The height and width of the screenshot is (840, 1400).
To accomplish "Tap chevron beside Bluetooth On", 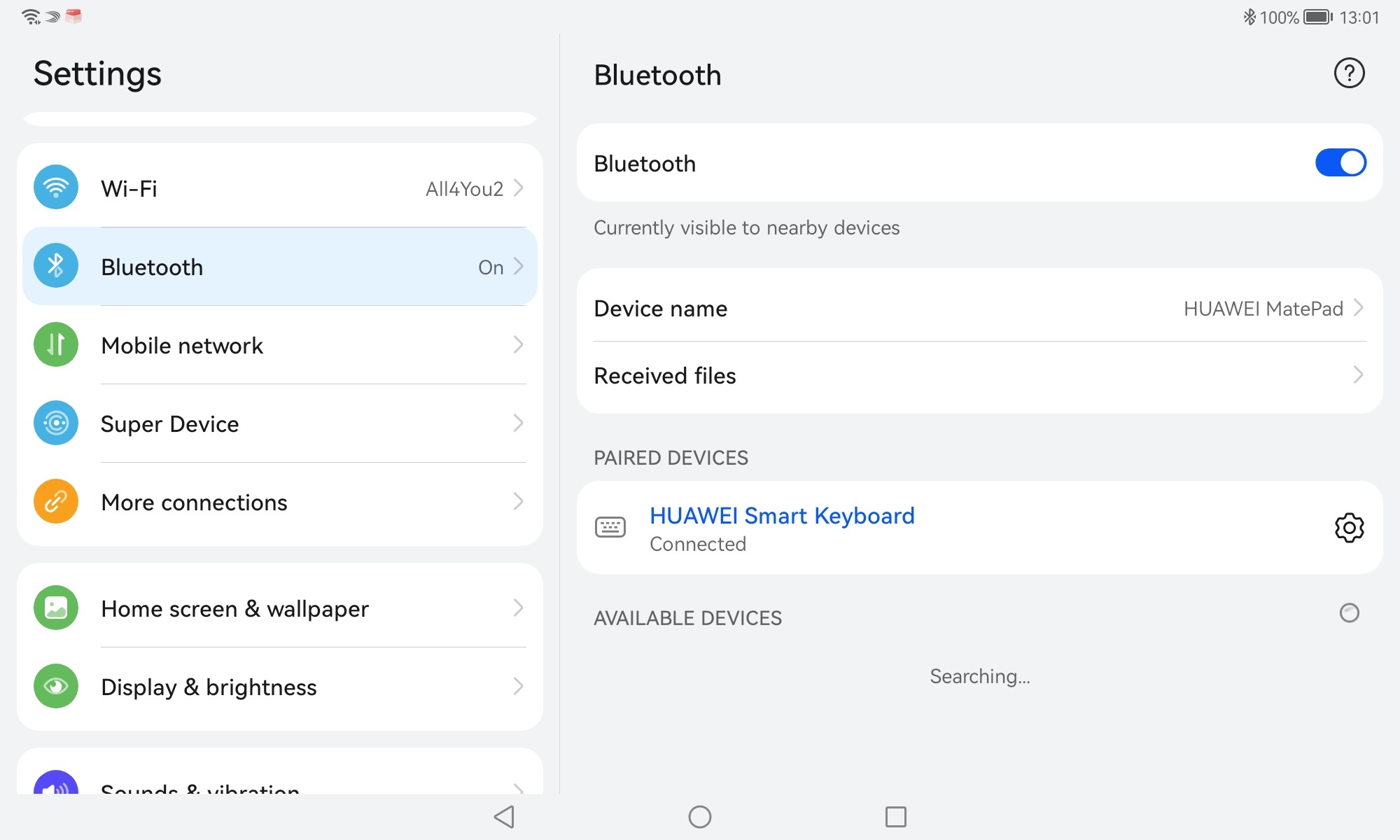I will point(519,266).
